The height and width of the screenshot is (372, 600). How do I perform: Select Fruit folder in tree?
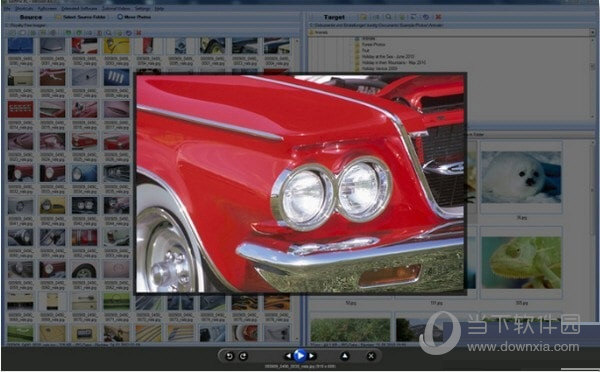[x=366, y=50]
